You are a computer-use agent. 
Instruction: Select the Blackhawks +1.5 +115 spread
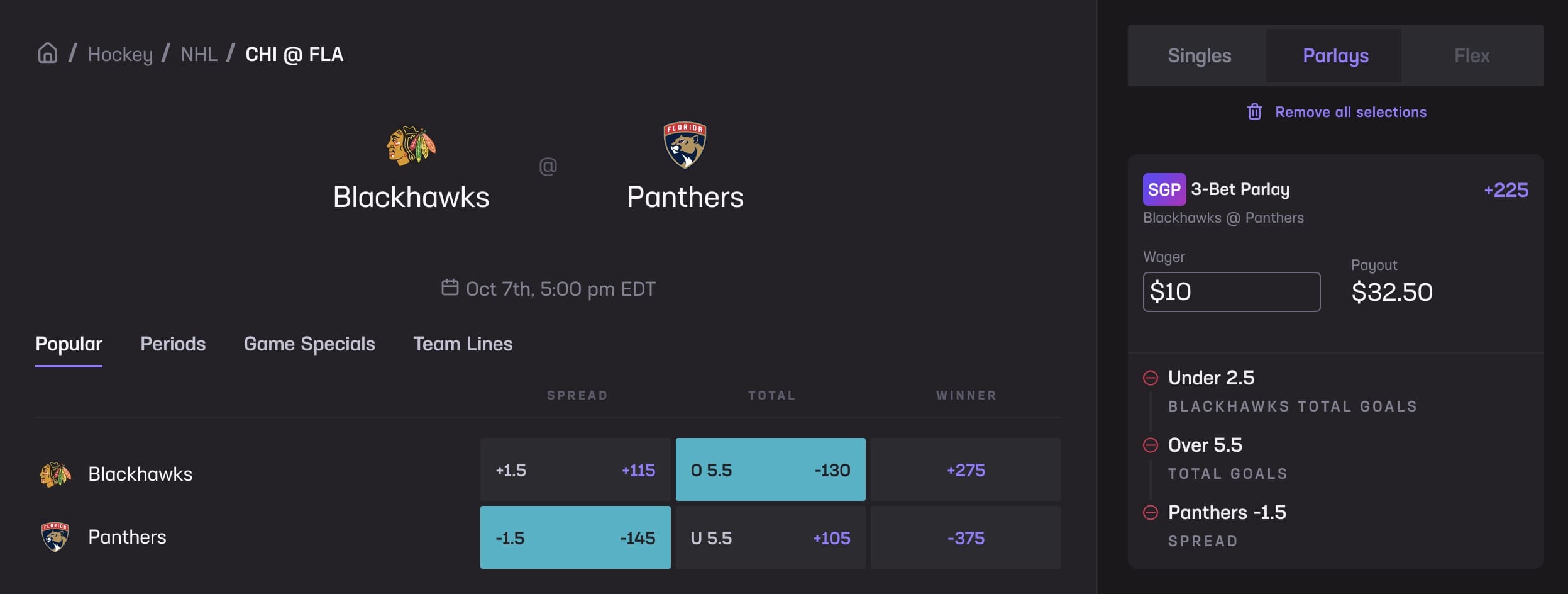pyautogui.click(x=575, y=469)
